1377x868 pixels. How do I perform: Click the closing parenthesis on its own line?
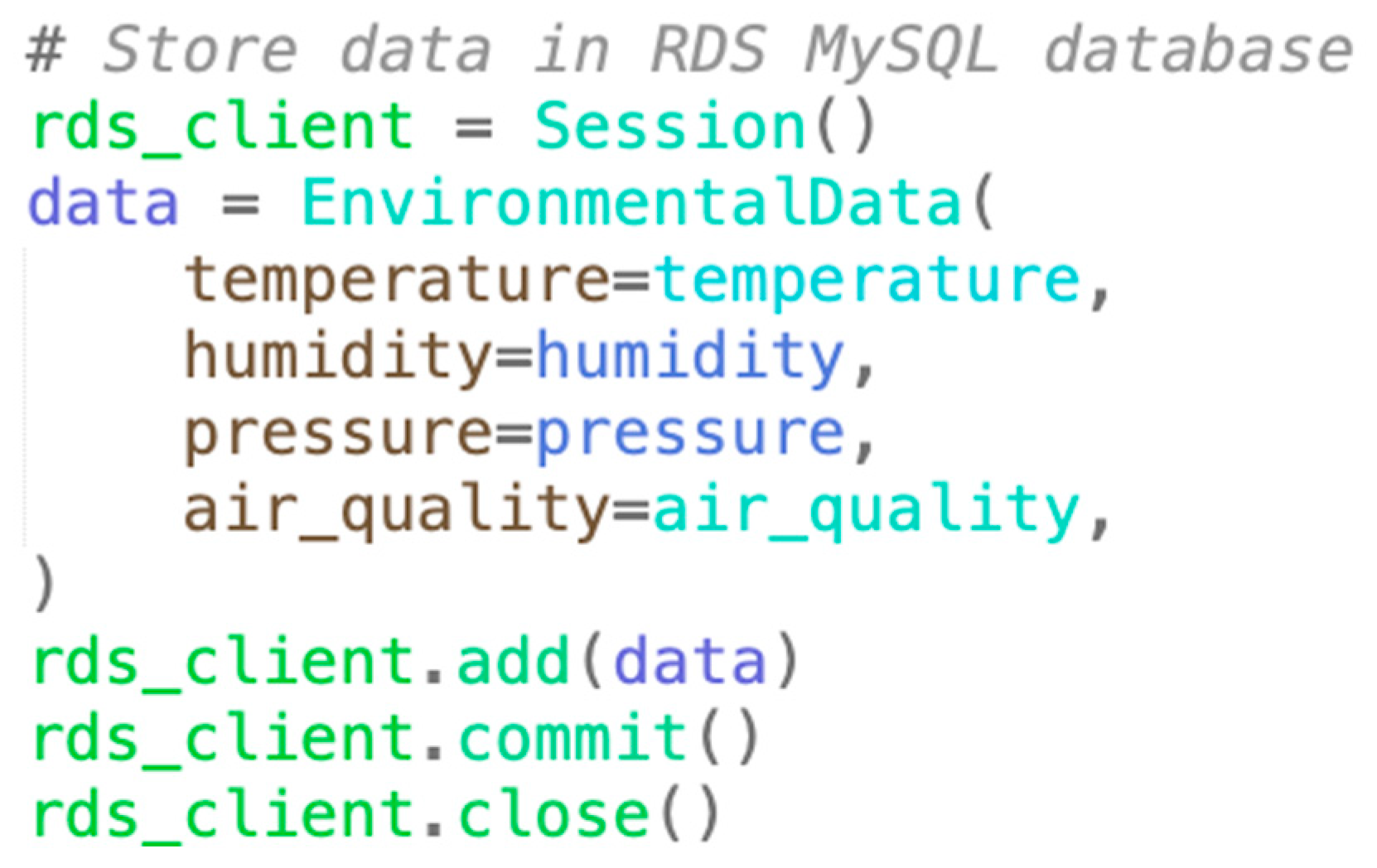pos(43,584)
